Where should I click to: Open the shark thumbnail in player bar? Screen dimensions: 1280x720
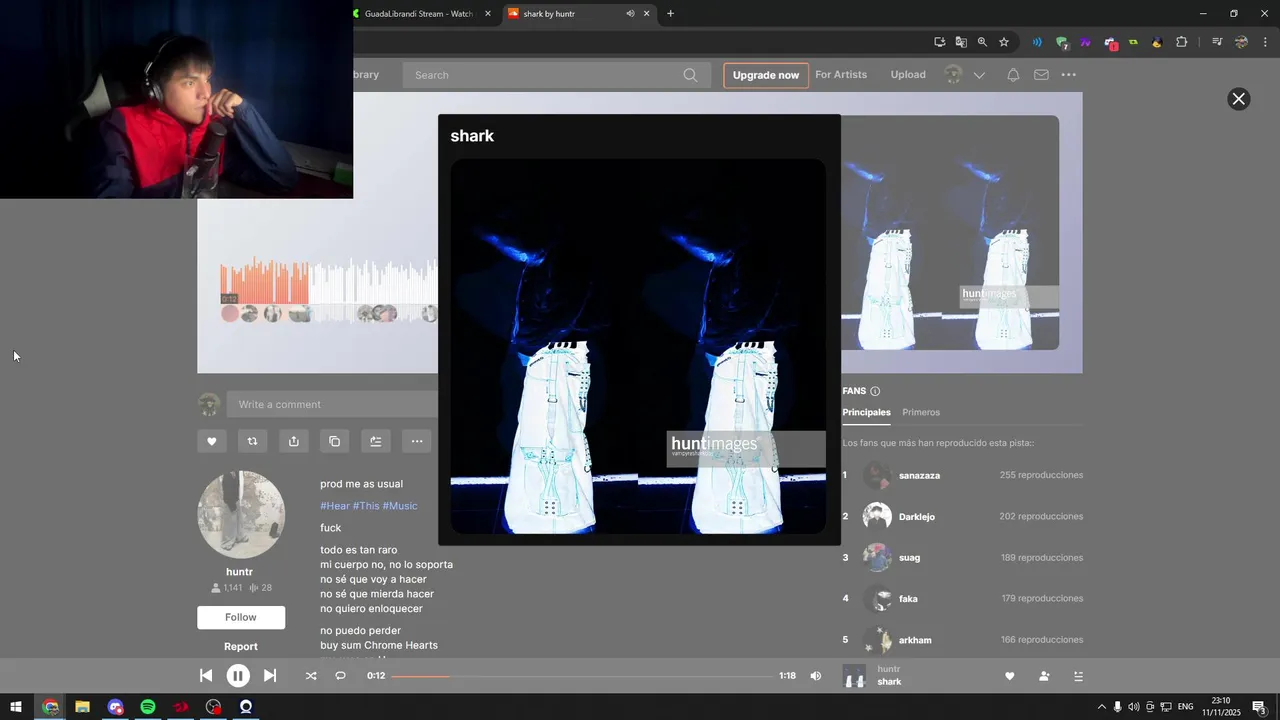pyautogui.click(x=854, y=676)
